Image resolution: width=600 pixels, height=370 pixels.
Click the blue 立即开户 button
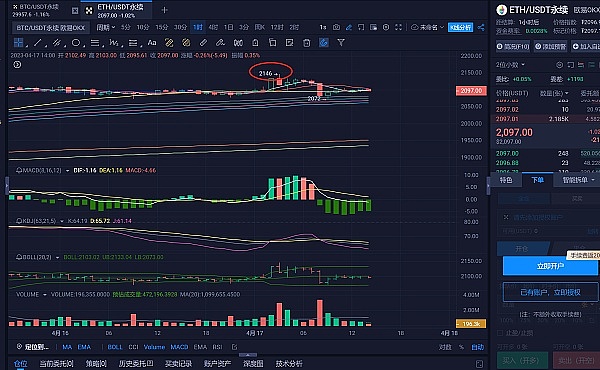550,266
